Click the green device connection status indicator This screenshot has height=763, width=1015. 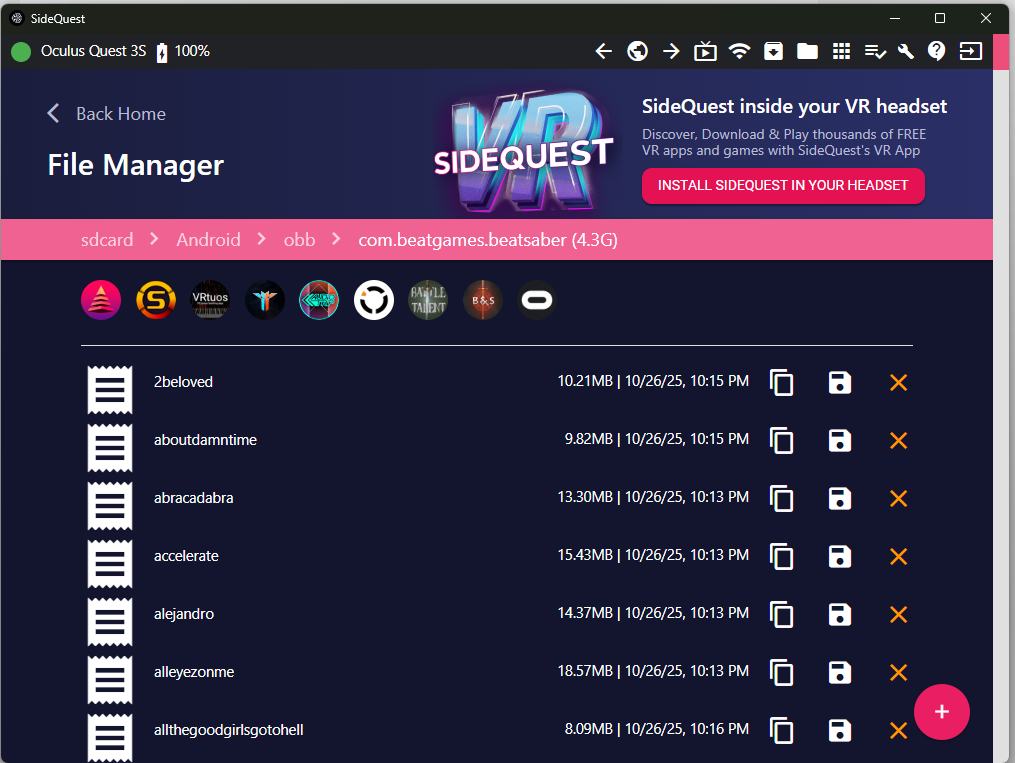tap(21, 52)
